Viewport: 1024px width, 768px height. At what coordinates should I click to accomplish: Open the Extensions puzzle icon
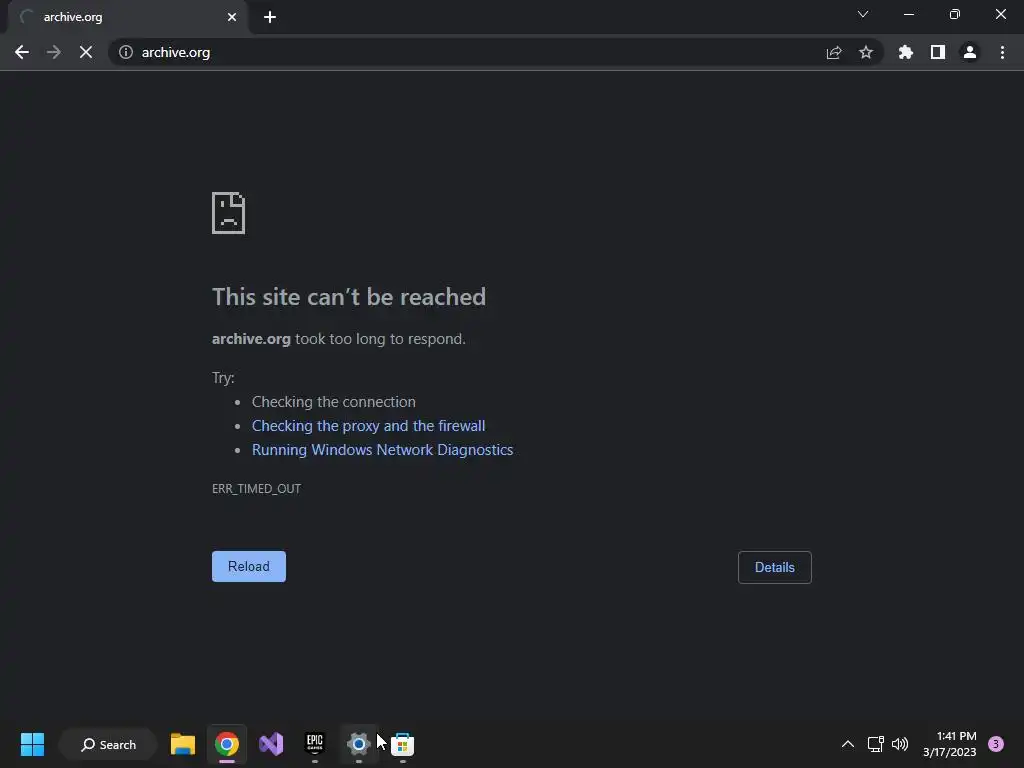(x=906, y=52)
